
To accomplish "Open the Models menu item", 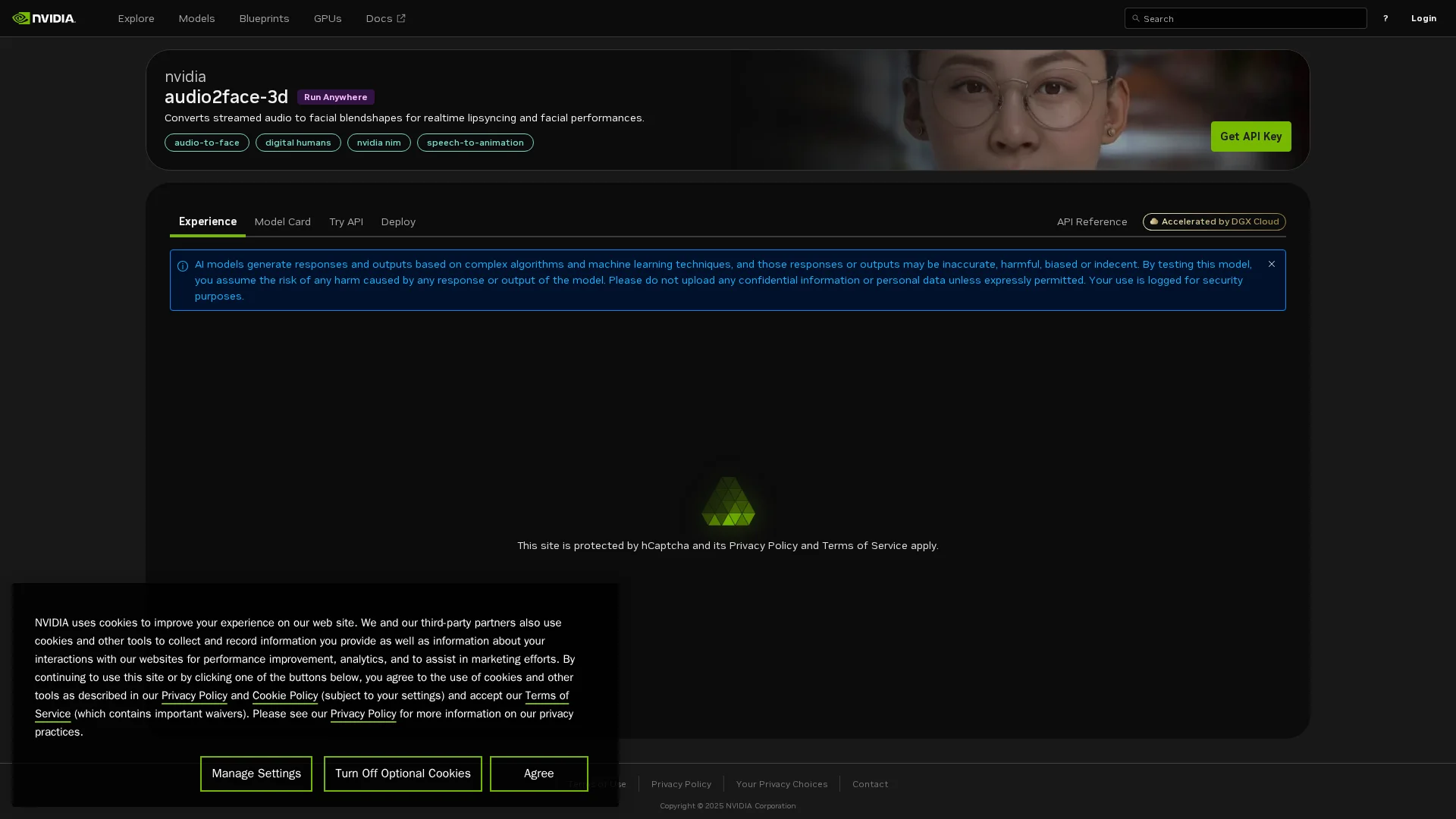I will click(196, 18).
